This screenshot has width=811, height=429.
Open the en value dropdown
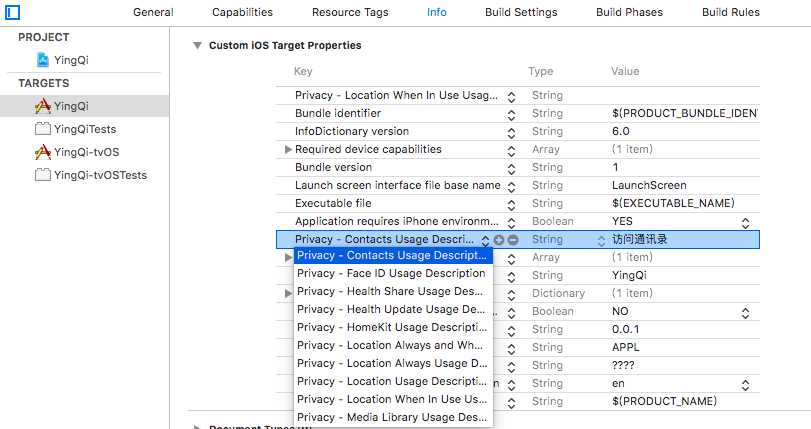745,384
